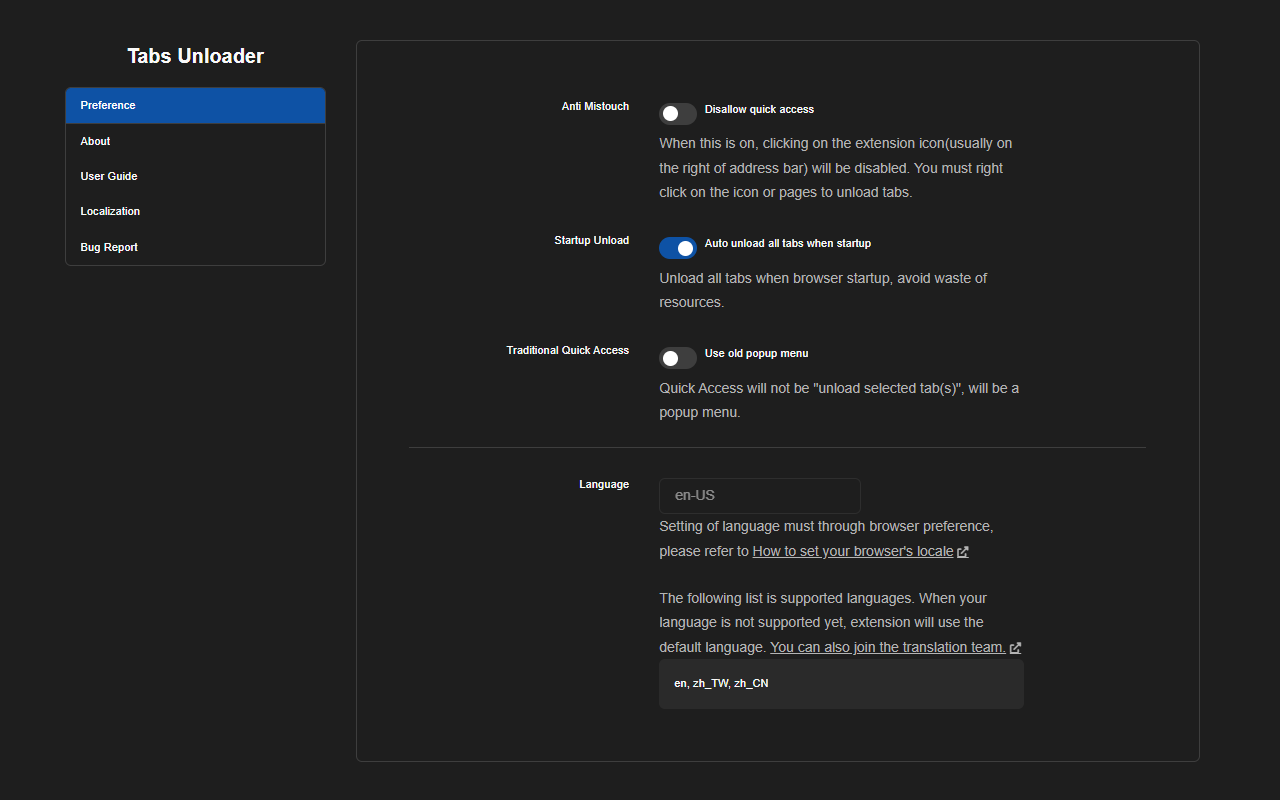Click the 'Language' setting label
The width and height of the screenshot is (1280, 800).
click(x=604, y=484)
